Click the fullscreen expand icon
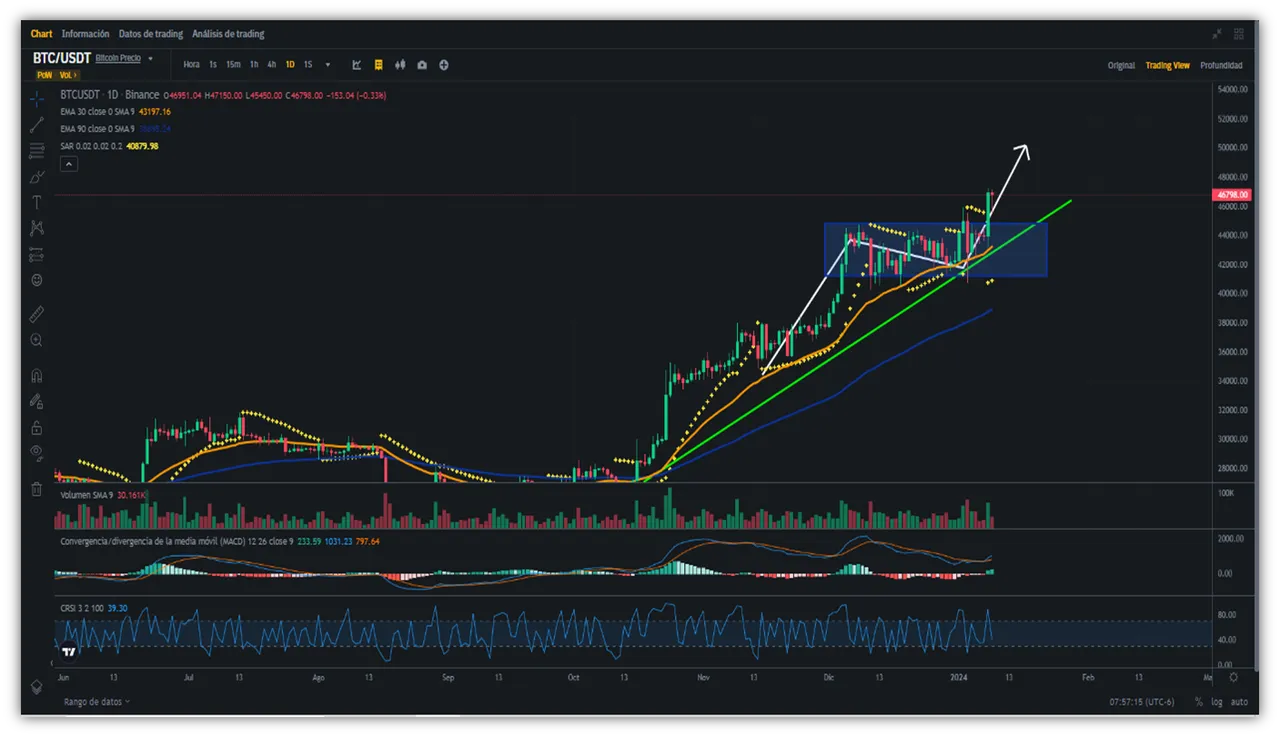 1217,34
